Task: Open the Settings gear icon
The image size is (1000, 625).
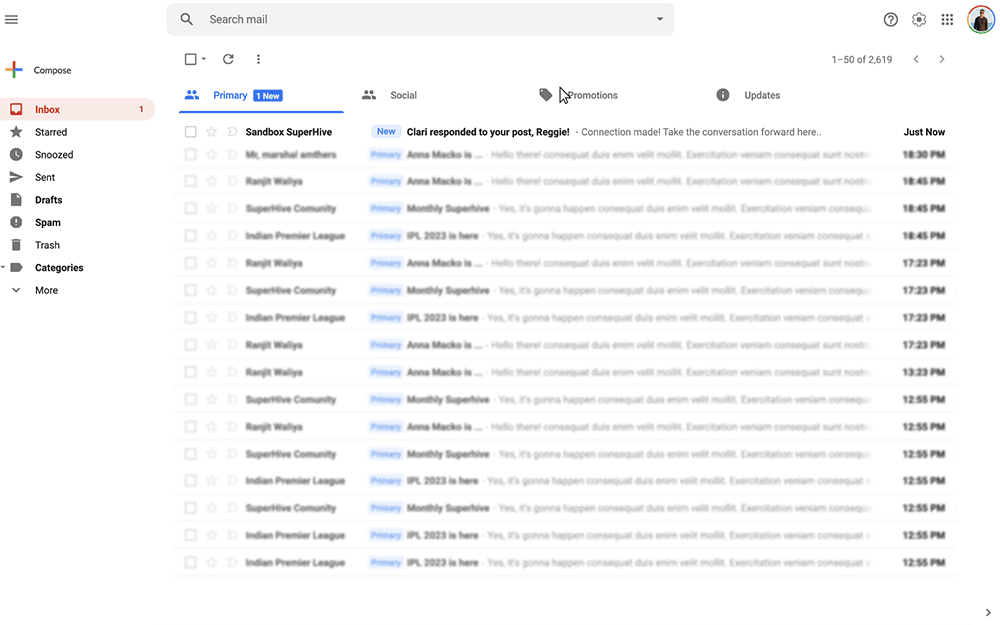Action: click(x=918, y=20)
